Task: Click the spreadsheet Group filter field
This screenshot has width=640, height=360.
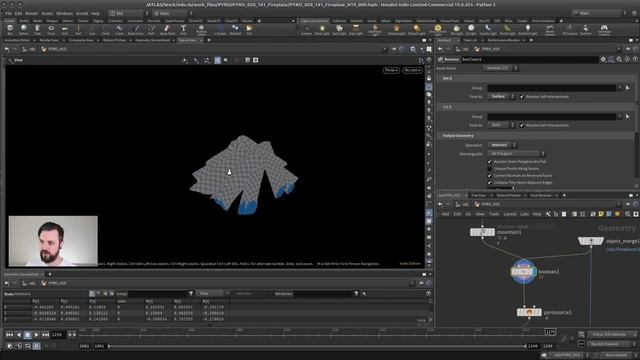Action: (x=158, y=293)
